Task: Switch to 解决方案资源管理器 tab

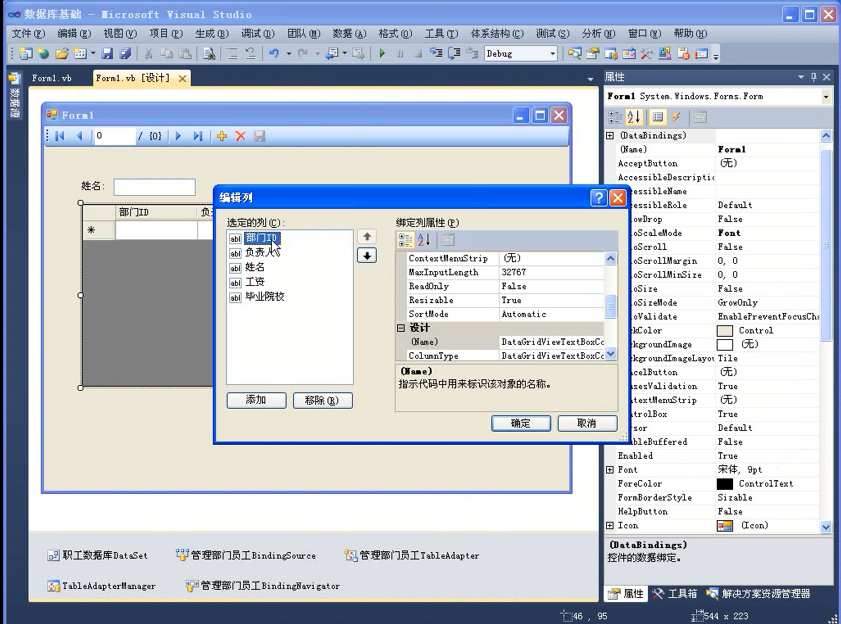Action: (x=759, y=593)
